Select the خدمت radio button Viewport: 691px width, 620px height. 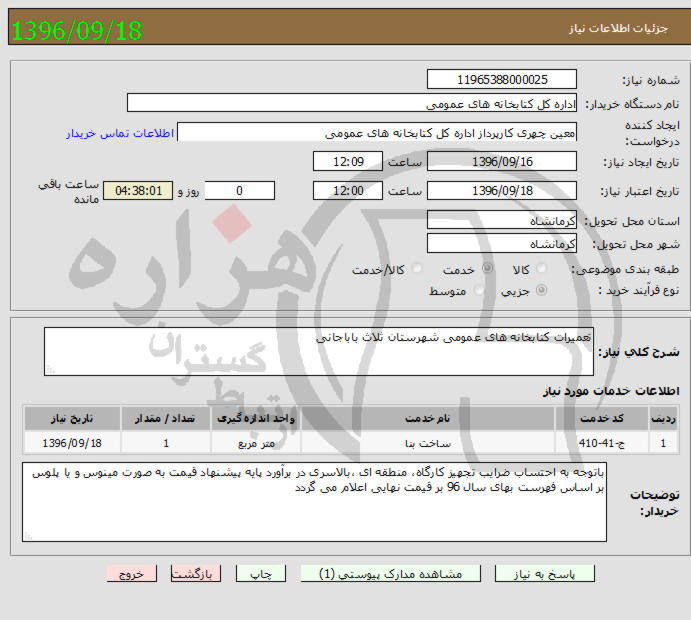point(487,268)
